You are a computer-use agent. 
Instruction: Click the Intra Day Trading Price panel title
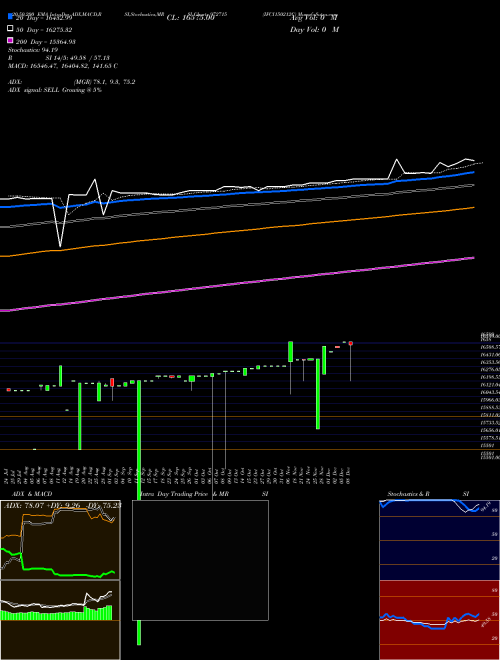tap(204, 494)
